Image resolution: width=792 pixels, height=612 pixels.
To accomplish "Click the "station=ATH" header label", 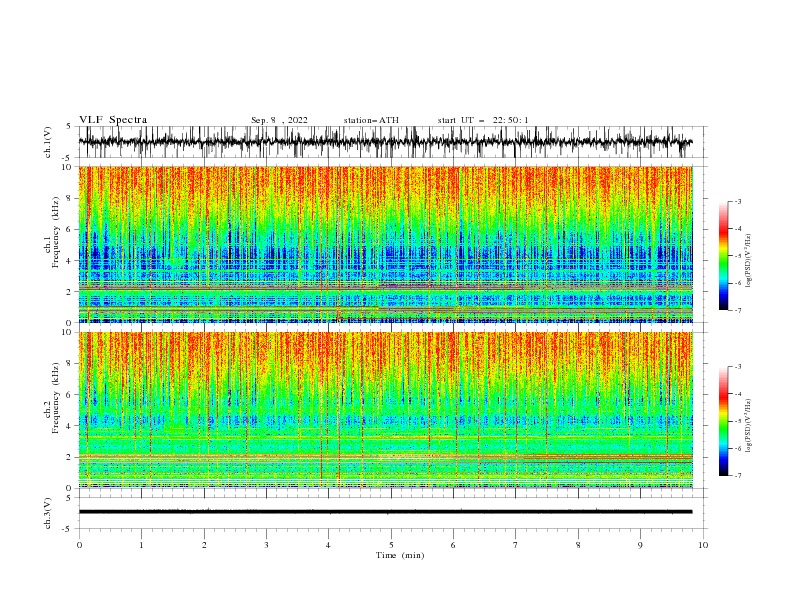I will point(371,120).
